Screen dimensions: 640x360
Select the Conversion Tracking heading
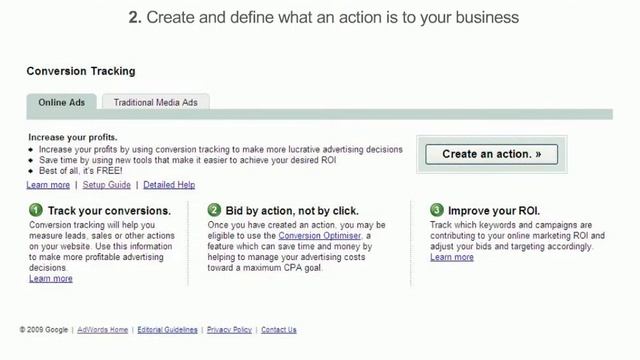(81, 71)
